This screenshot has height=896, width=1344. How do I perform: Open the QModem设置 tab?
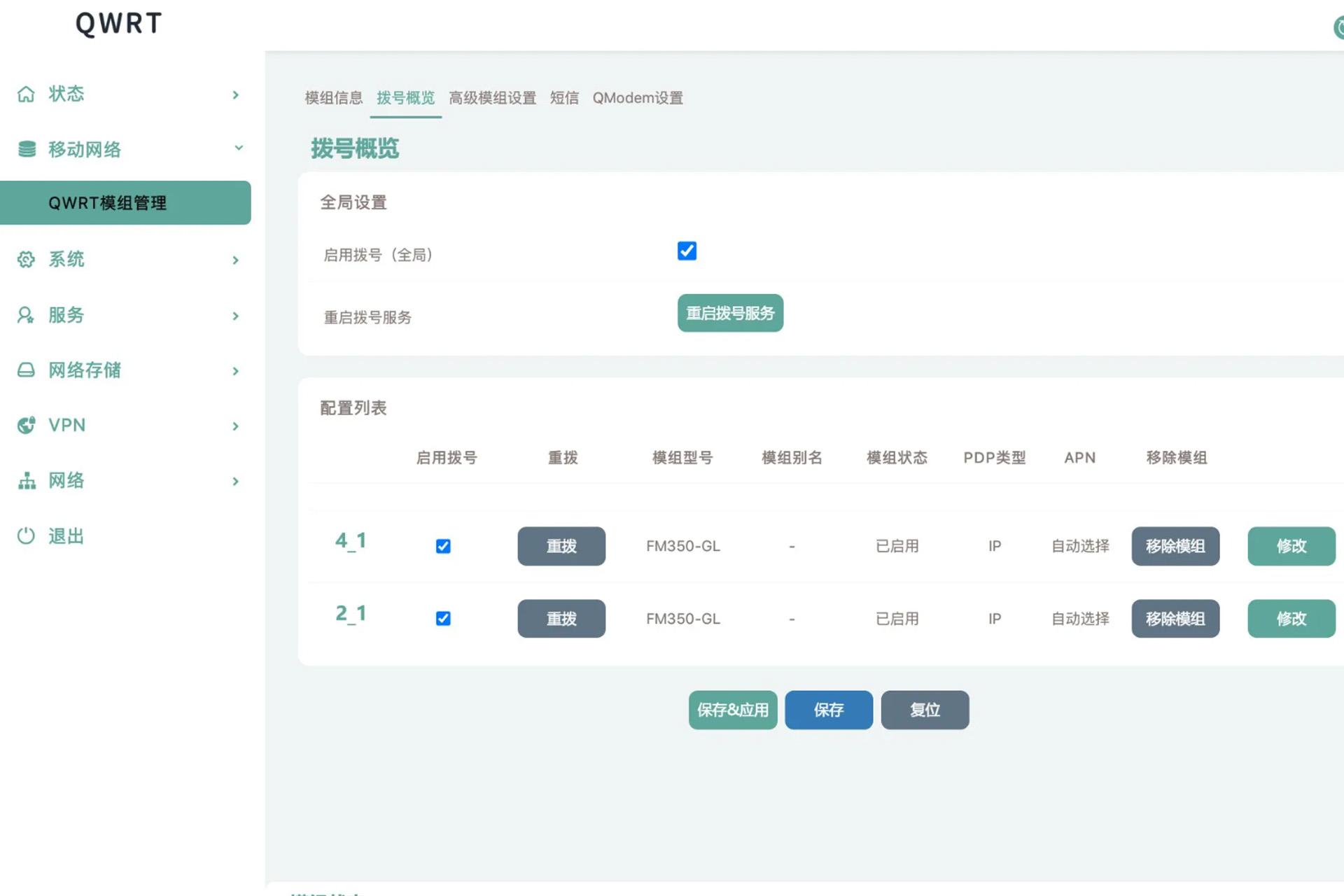coord(638,98)
